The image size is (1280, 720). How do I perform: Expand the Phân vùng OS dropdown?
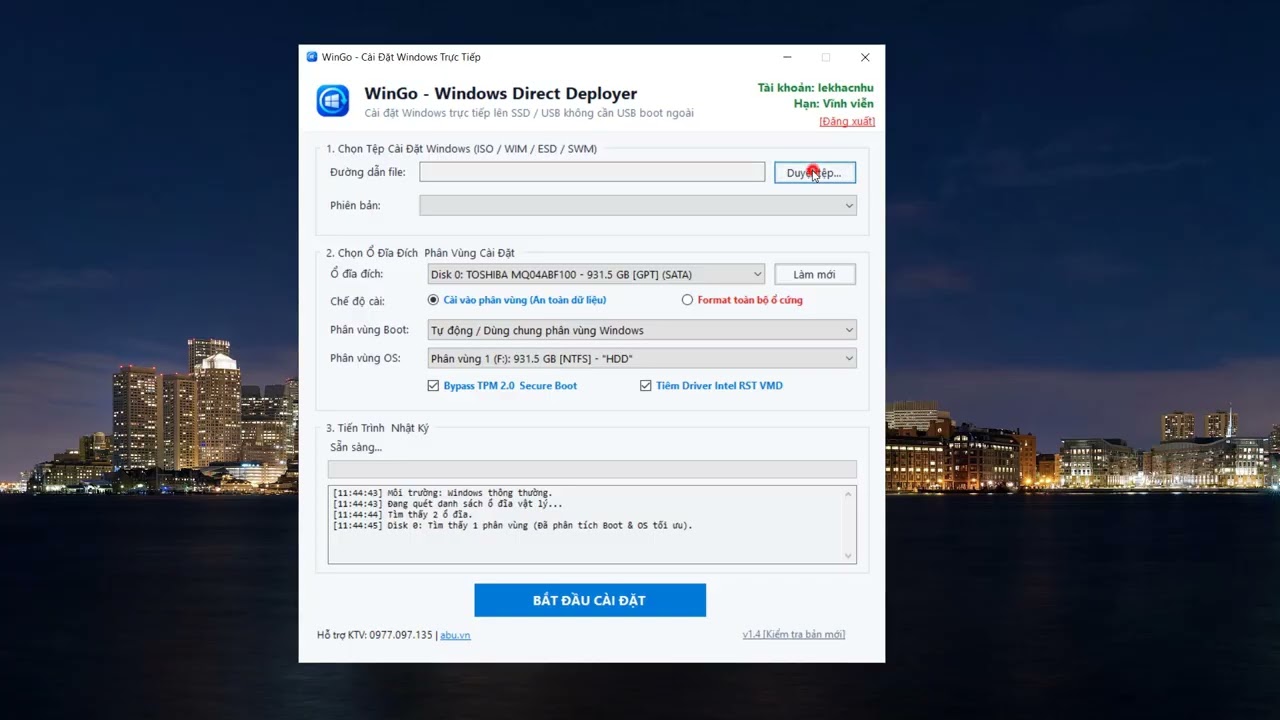(642, 358)
